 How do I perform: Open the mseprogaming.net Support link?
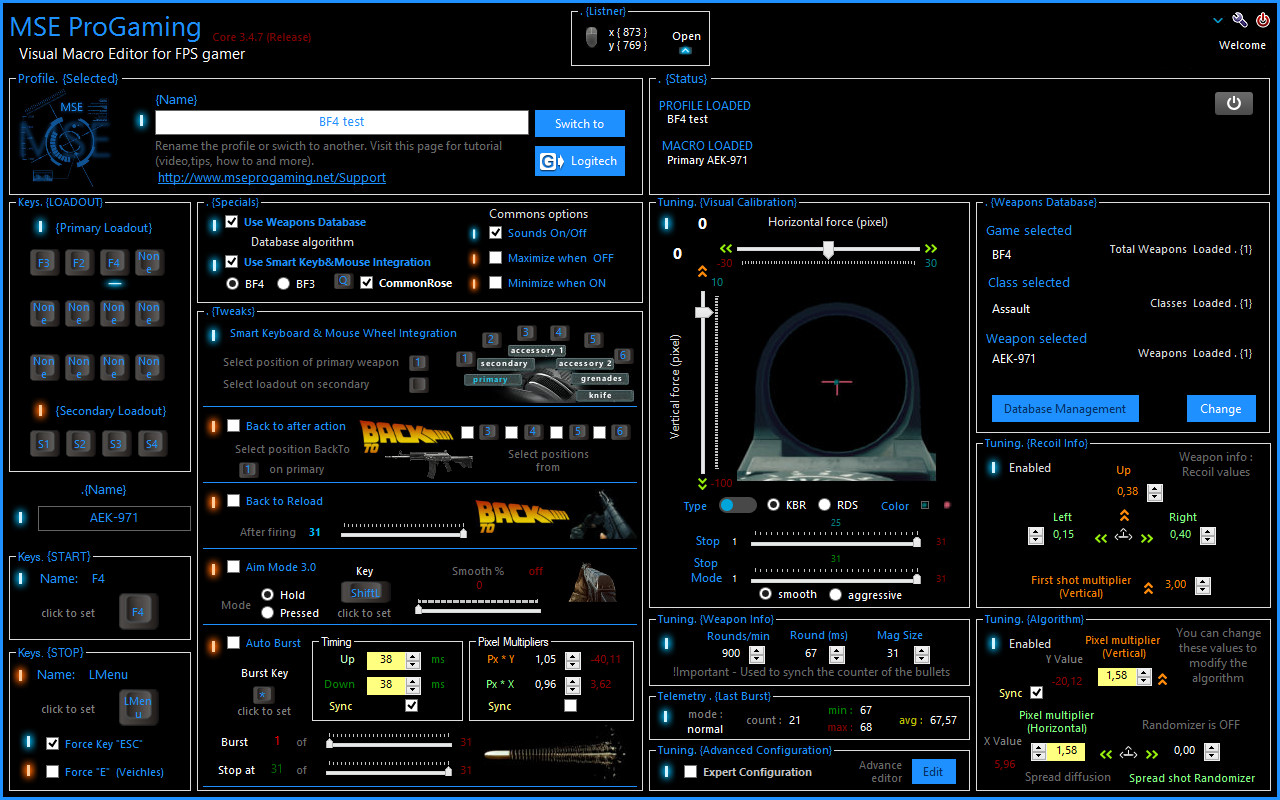(272, 178)
